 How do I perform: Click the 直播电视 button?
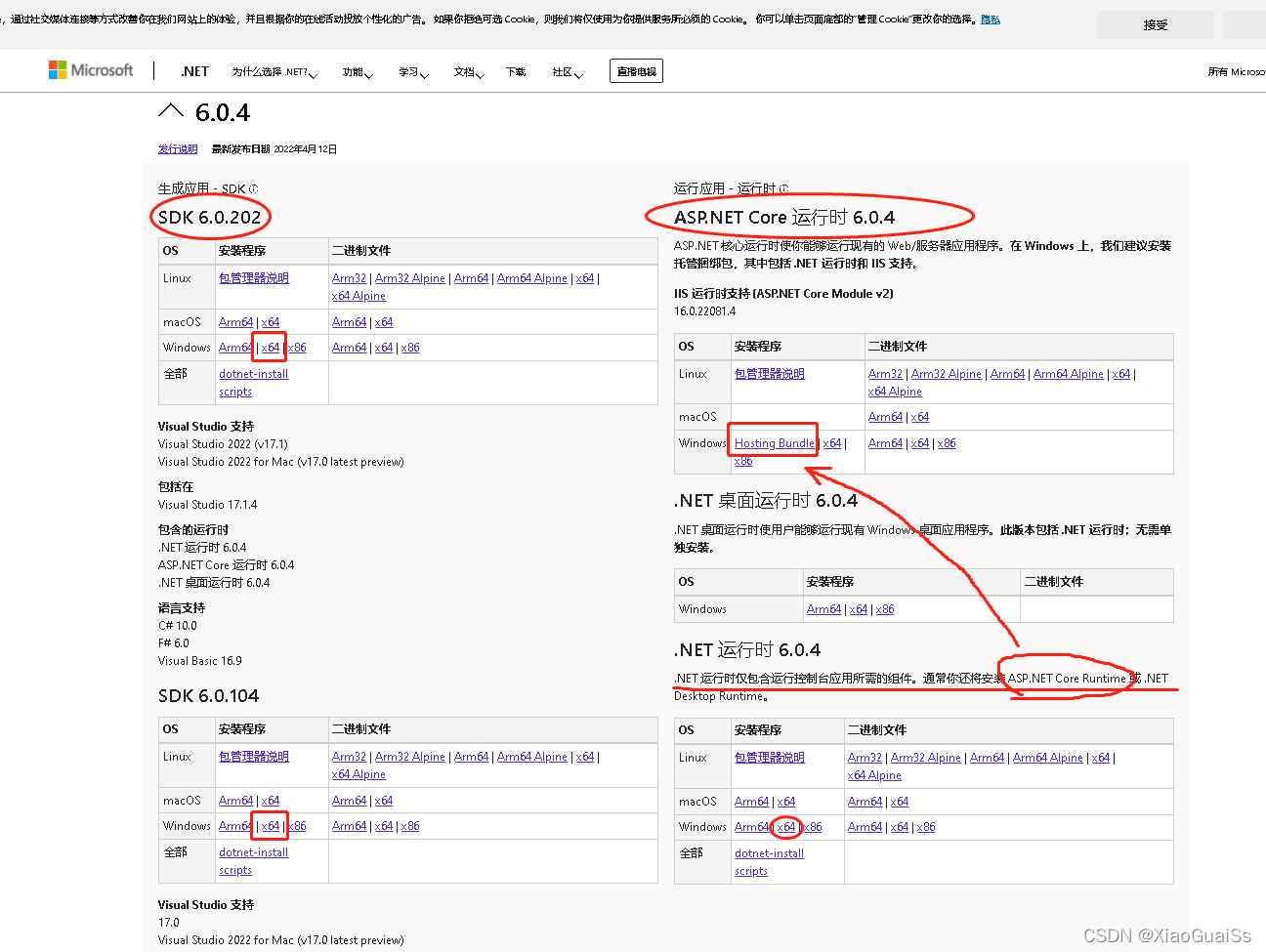point(637,71)
